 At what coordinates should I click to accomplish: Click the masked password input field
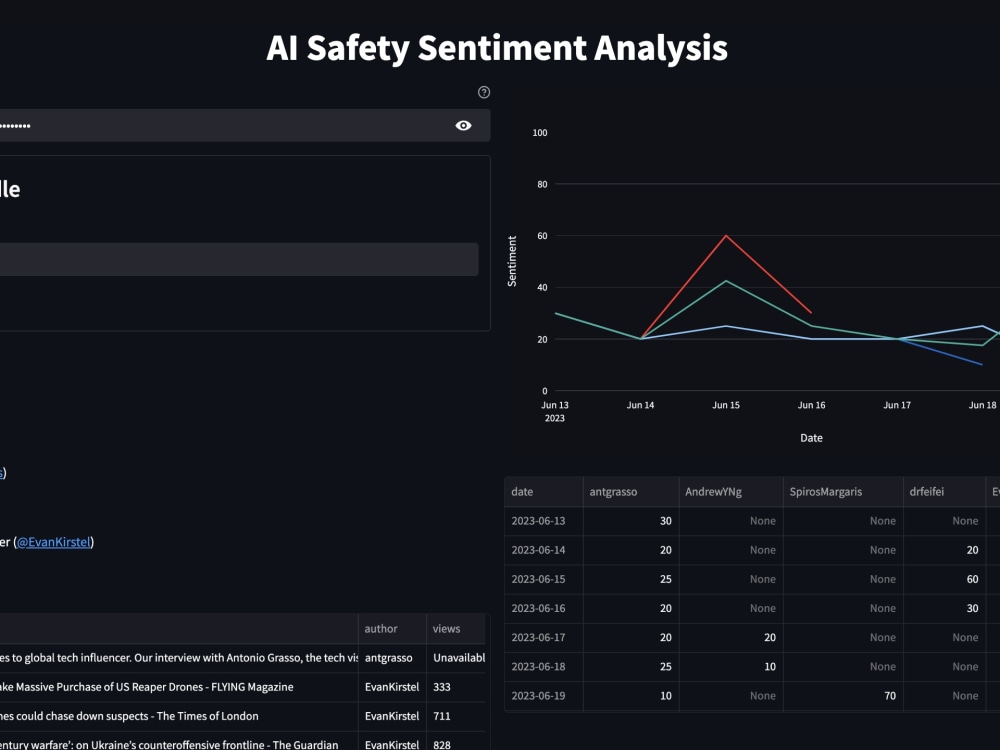pos(245,126)
